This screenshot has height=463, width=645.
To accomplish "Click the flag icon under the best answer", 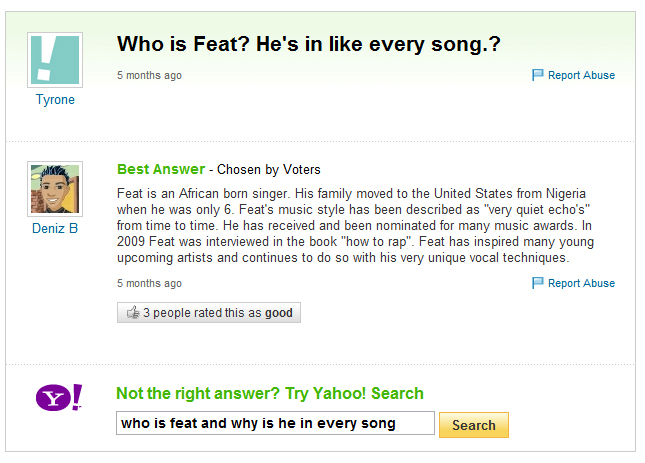I will coord(538,283).
